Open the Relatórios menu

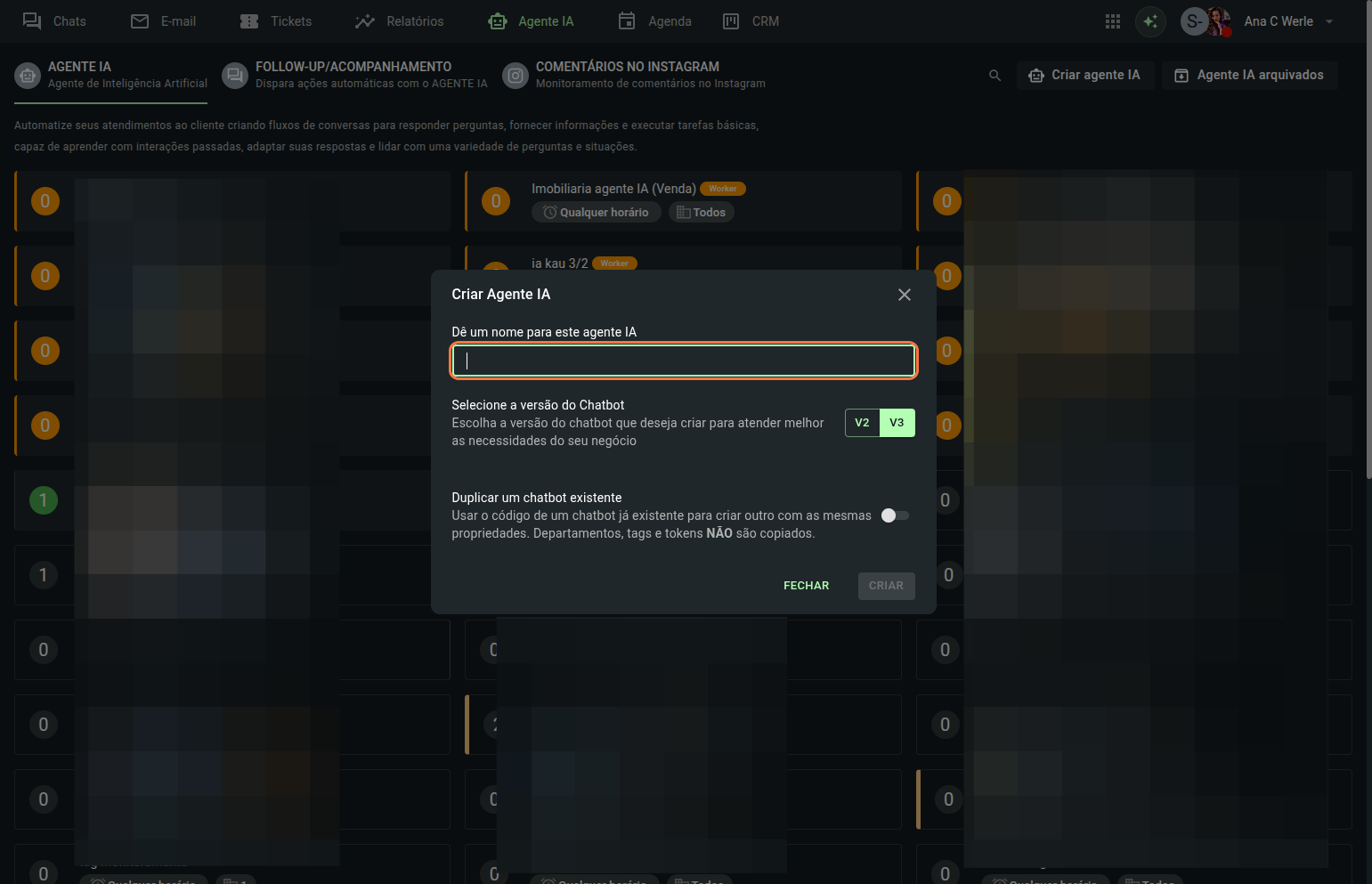[x=399, y=21]
